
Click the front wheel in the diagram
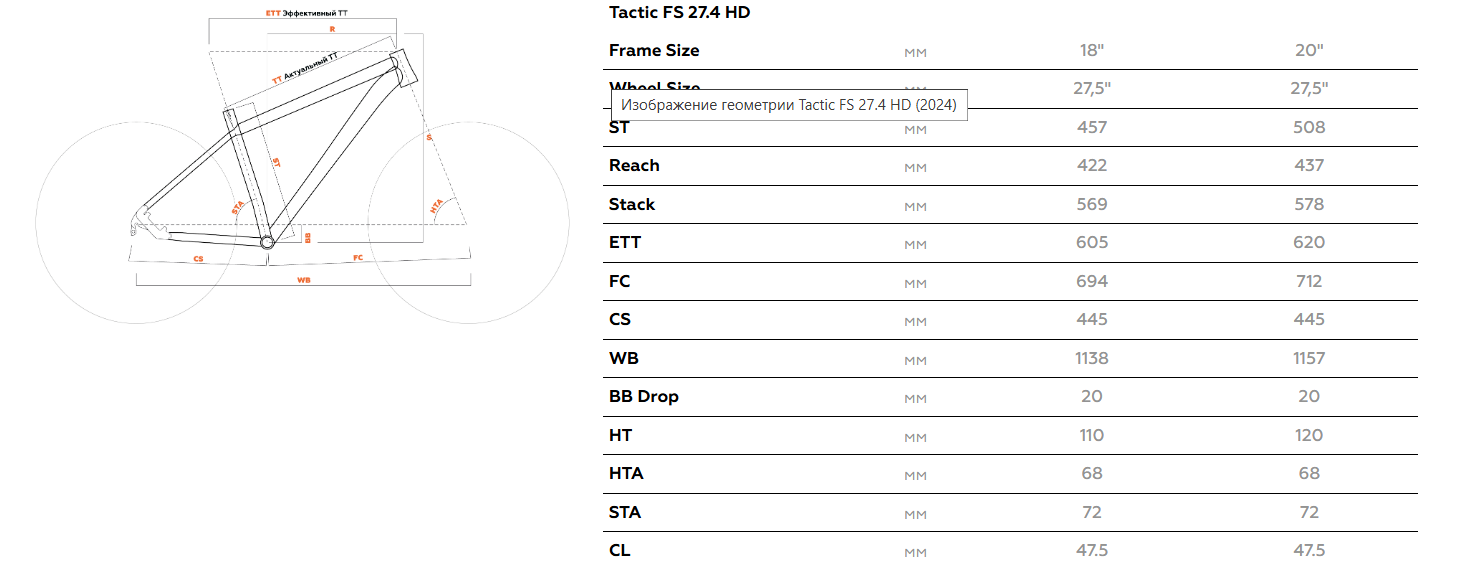pos(468,224)
